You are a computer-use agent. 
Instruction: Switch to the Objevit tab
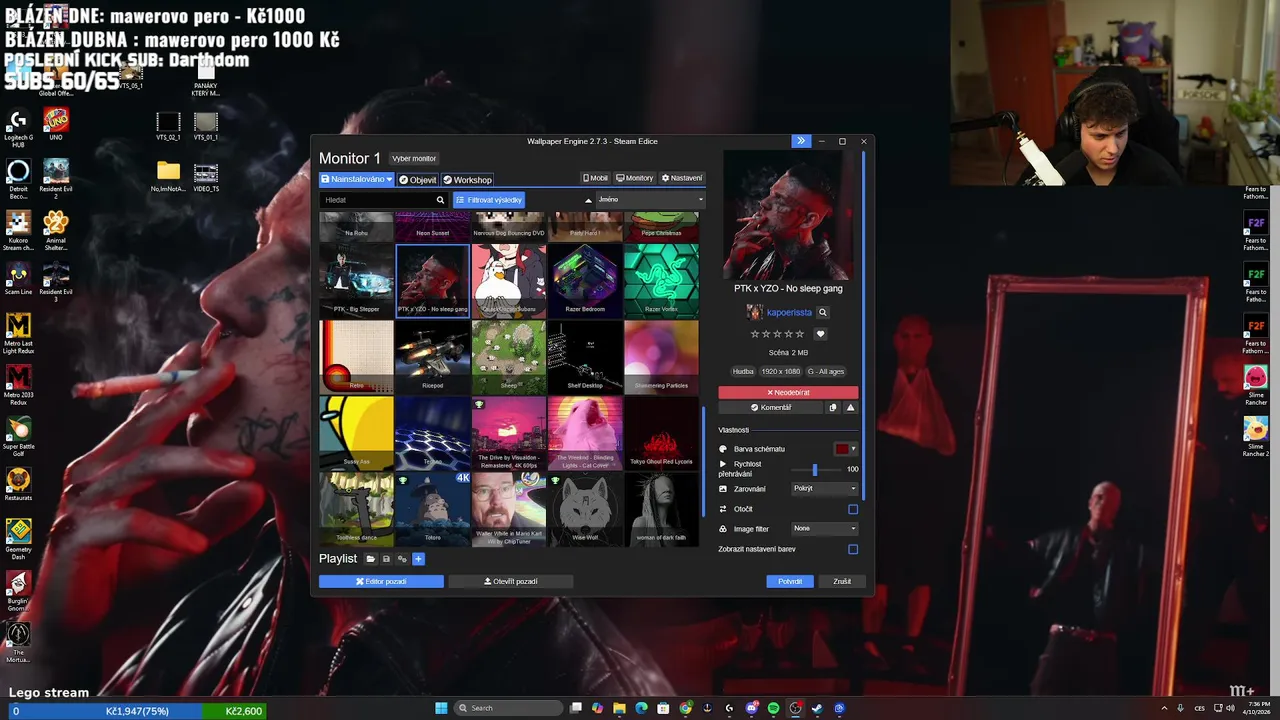[x=418, y=180]
